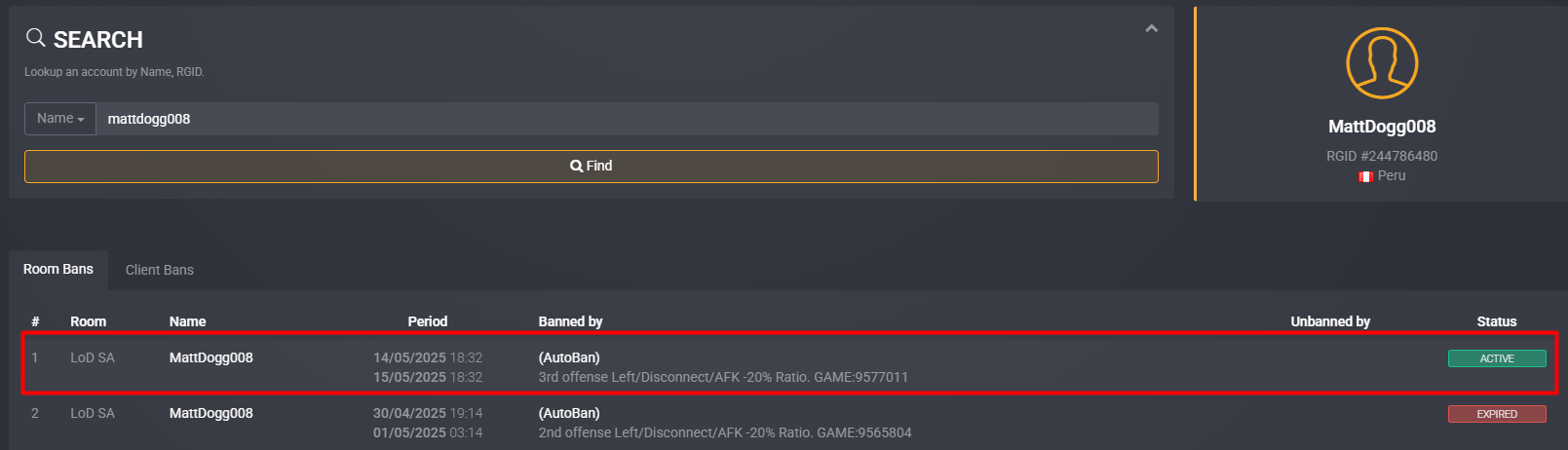The height and width of the screenshot is (450, 1568).
Task: Click the MattDogg008 profile name heading
Action: (1382, 127)
